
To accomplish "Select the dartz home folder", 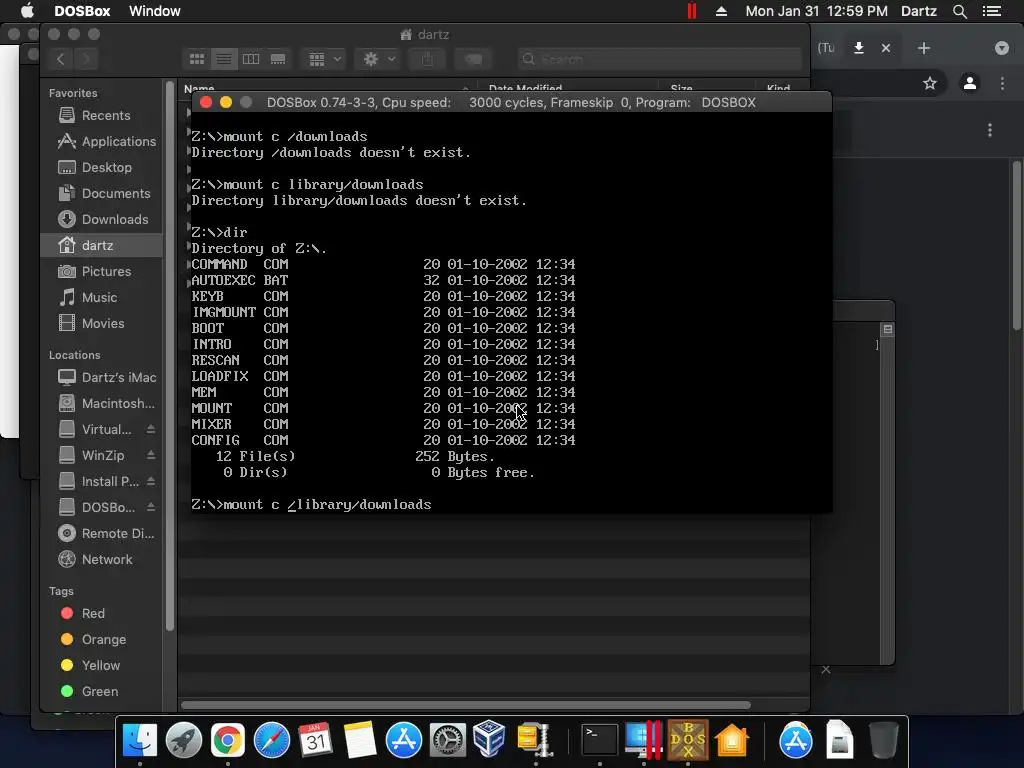I will click(101, 246).
